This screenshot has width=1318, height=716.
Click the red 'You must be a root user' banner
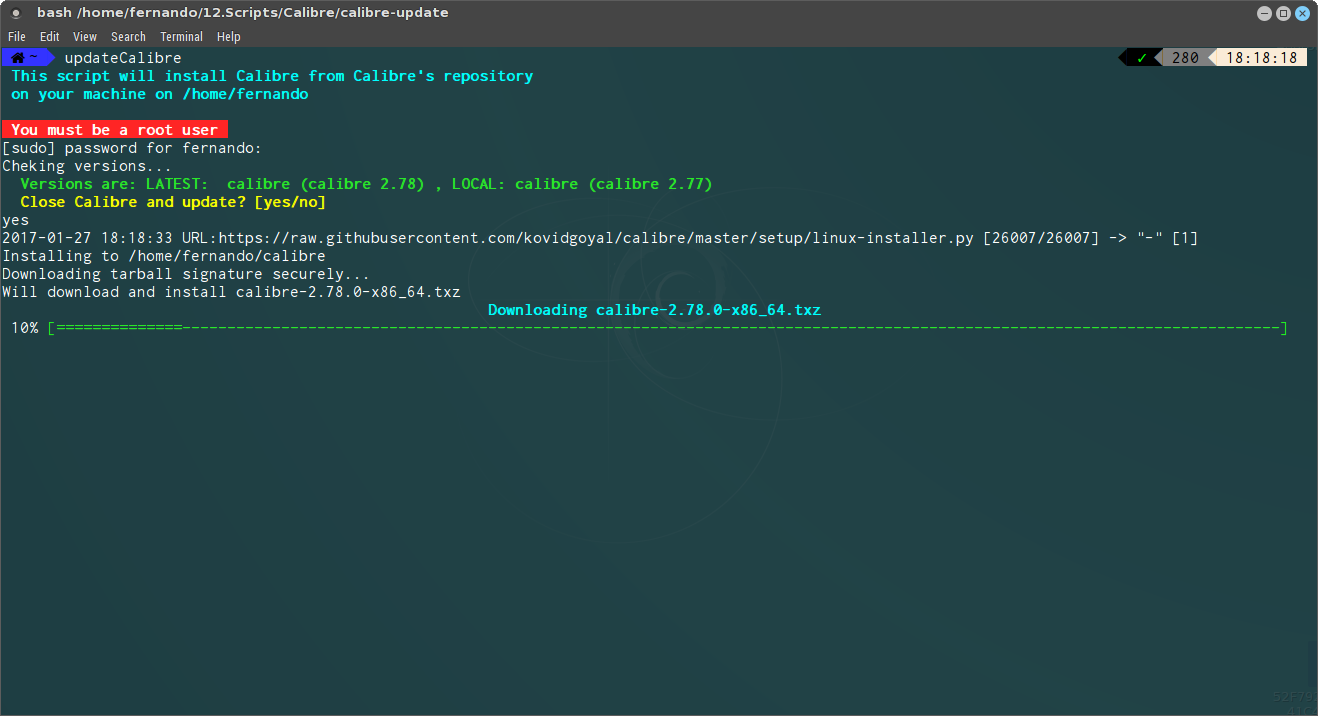(115, 130)
